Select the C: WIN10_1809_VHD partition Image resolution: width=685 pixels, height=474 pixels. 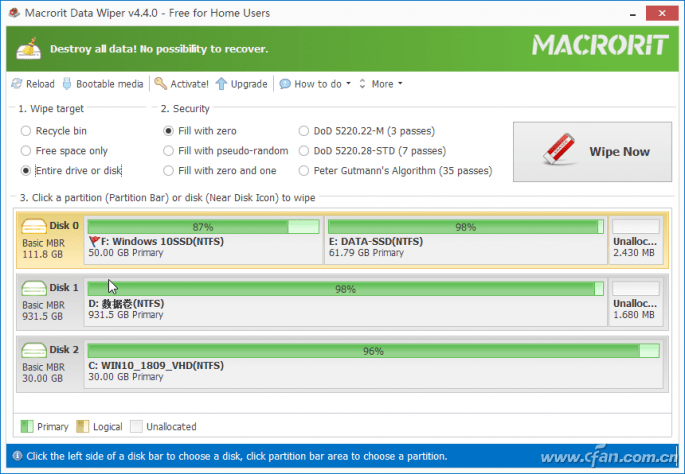373,363
